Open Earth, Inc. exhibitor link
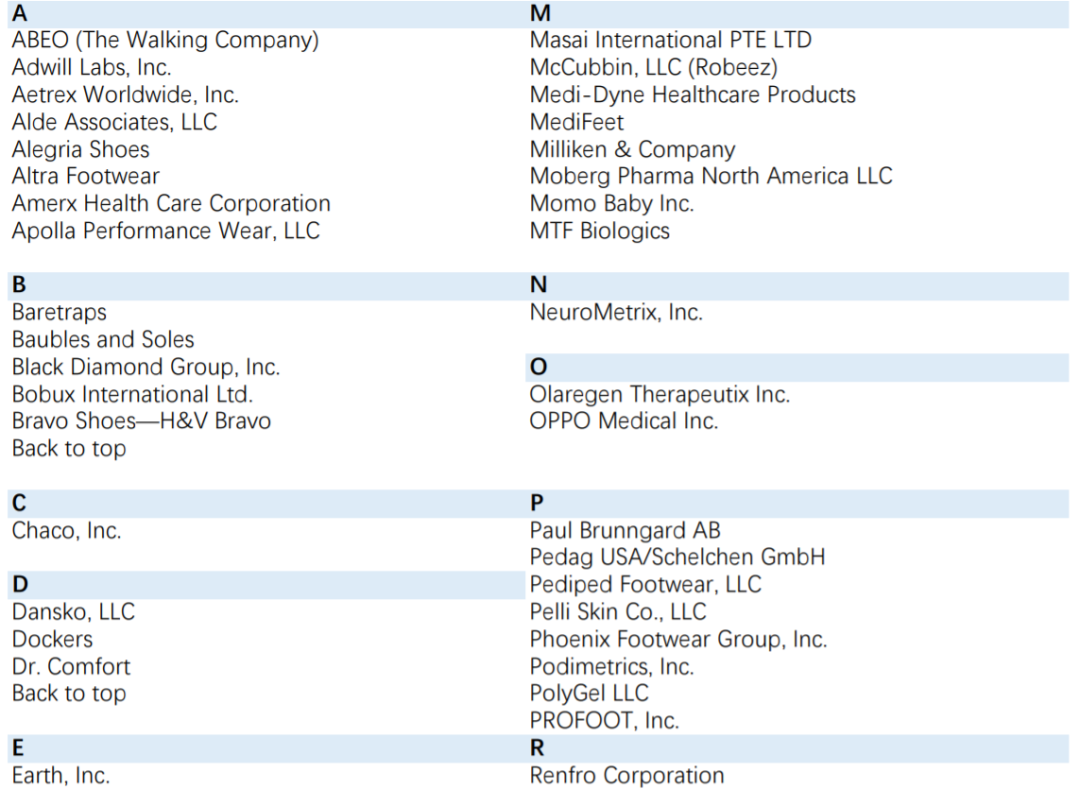 pos(61,775)
